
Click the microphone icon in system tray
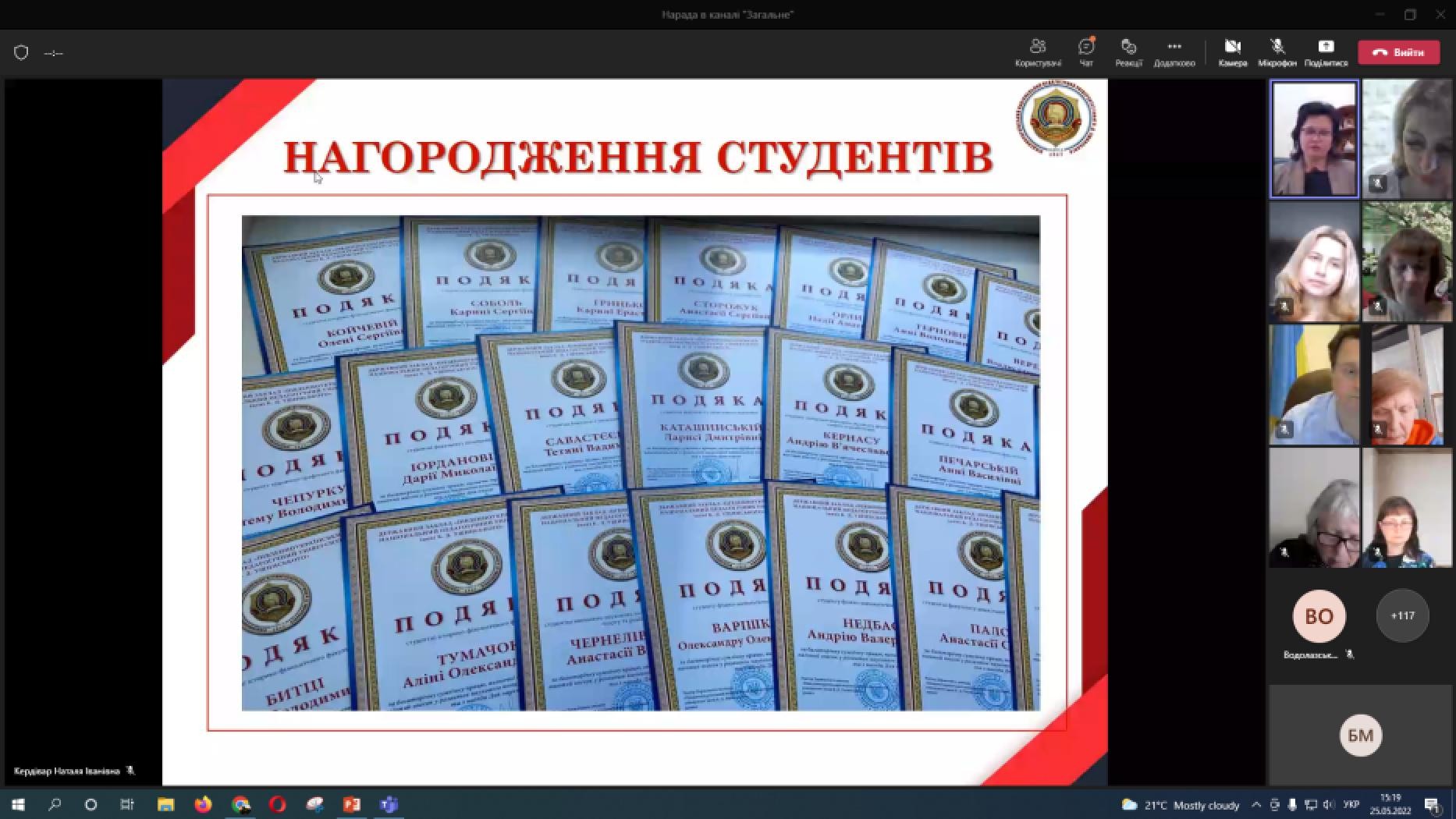tap(1292, 805)
